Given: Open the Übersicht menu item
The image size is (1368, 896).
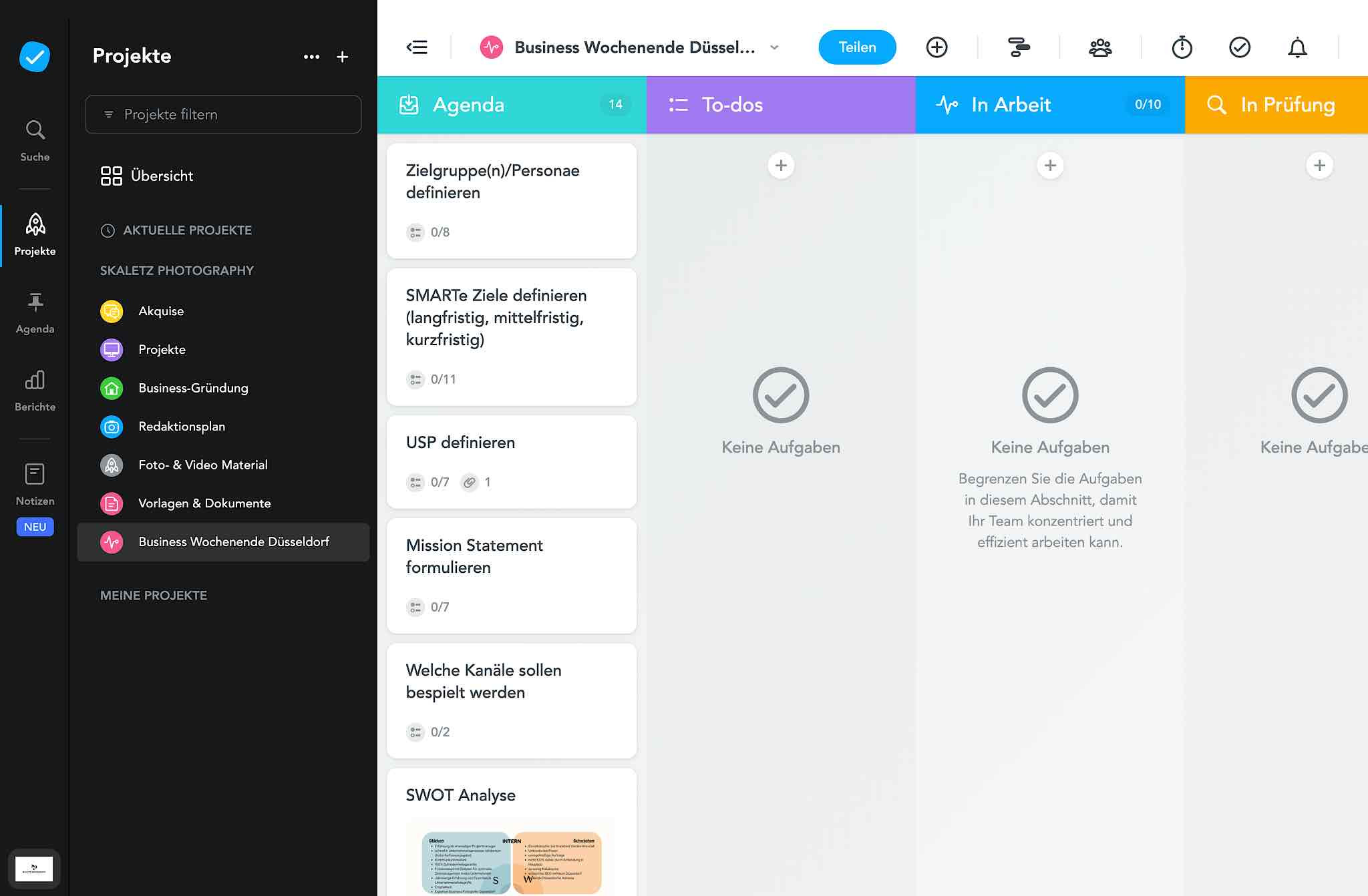Looking at the screenshot, I should click(x=162, y=176).
